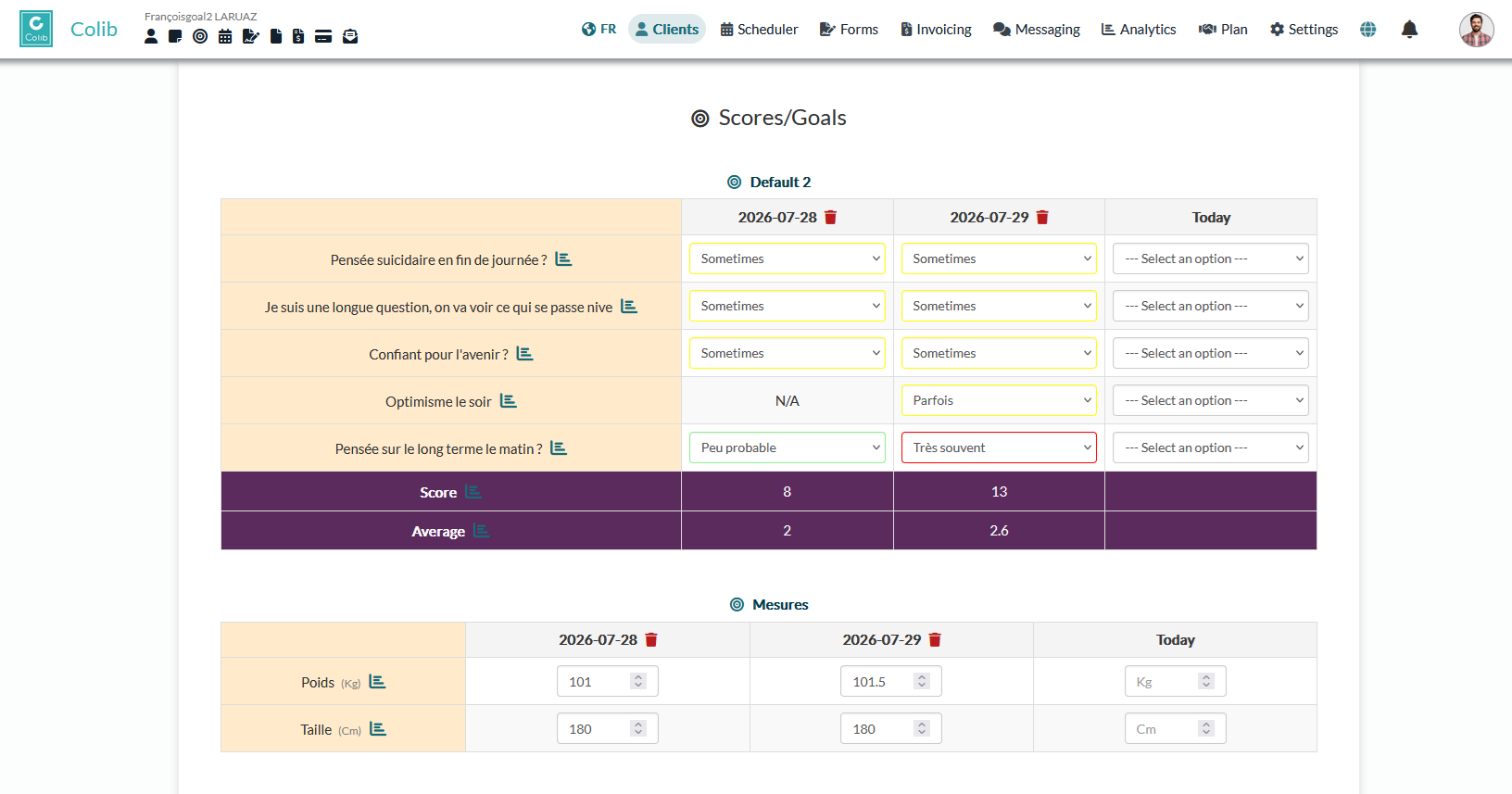Open the Scheduler menu
The width and height of the screenshot is (1512, 794).
pyautogui.click(x=759, y=29)
